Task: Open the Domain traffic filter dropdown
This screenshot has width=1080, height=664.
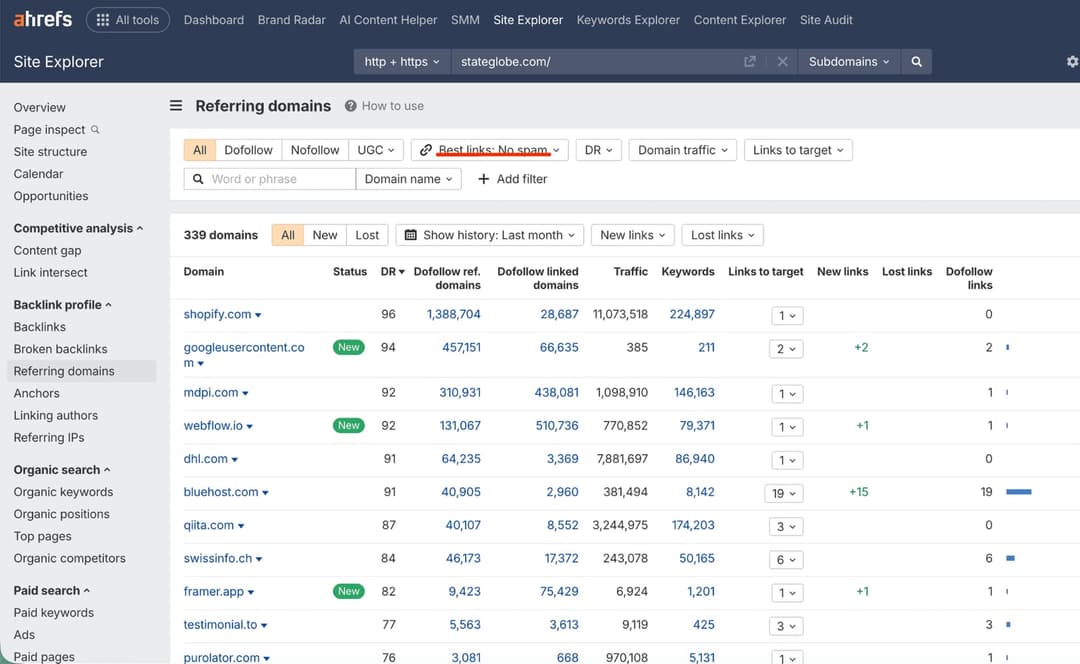Action: (x=683, y=150)
